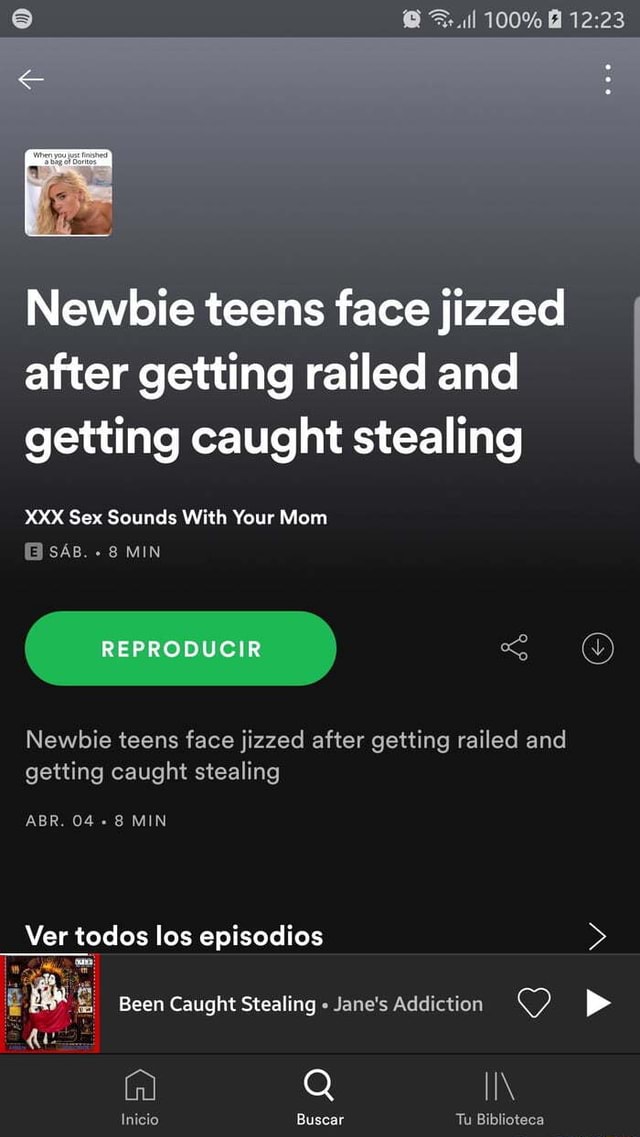Tap the Spotify icon in status bar
This screenshot has width=640, height=1137.
tap(22, 19)
